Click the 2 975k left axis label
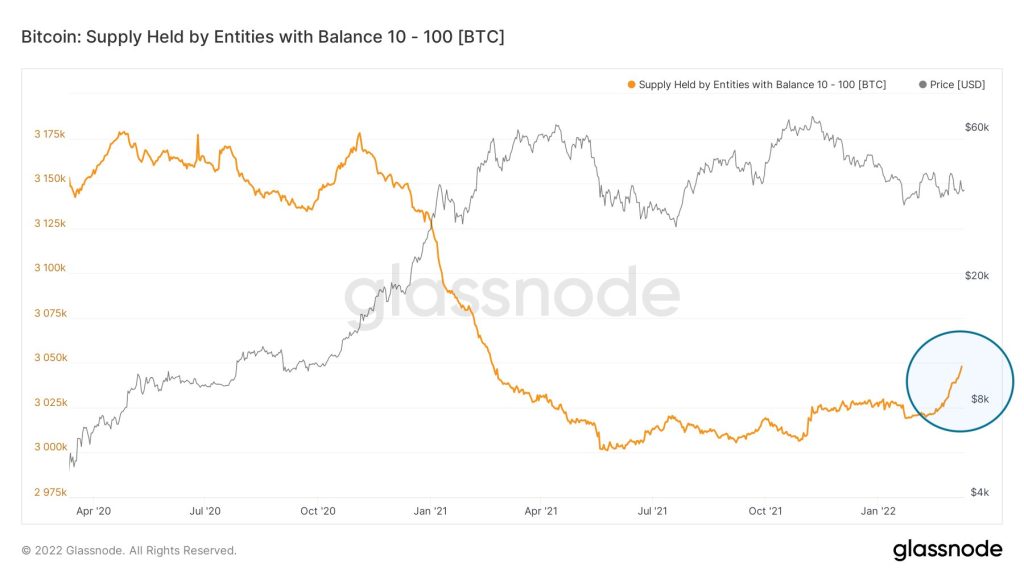The height and width of the screenshot is (576, 1024). pyautogui.click(x=48, y=492)
